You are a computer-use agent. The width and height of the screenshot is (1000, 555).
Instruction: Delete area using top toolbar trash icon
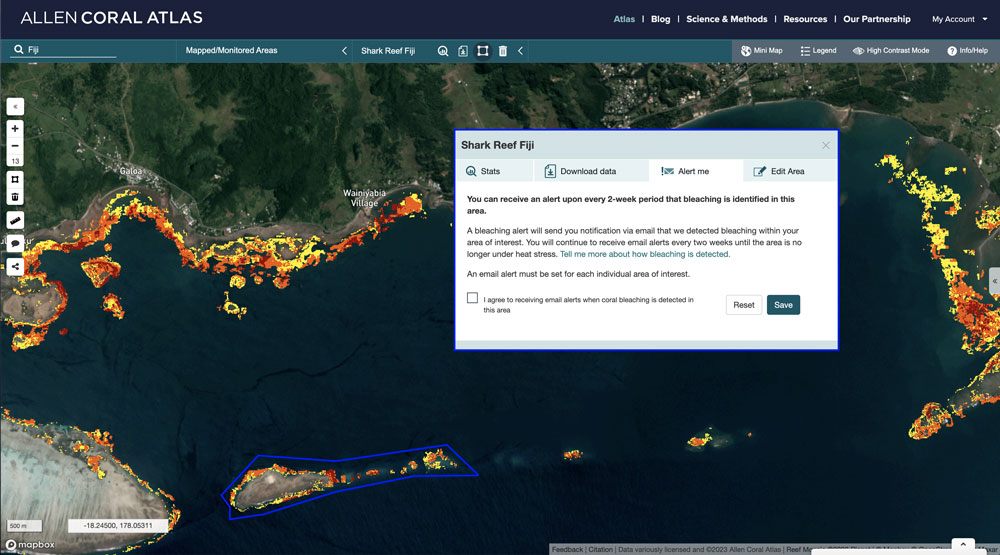click(503, 50)
